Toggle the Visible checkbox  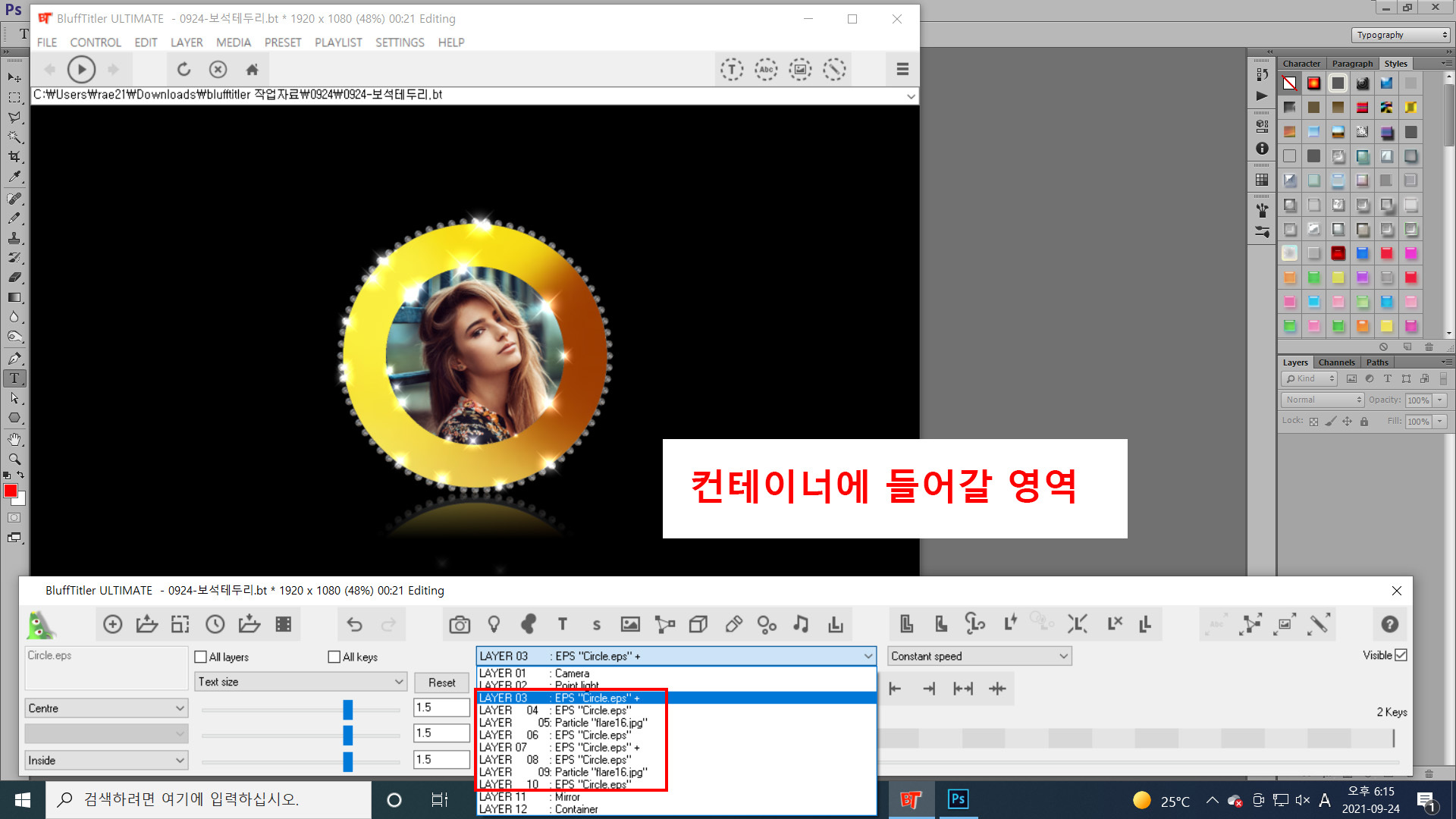1401,655
